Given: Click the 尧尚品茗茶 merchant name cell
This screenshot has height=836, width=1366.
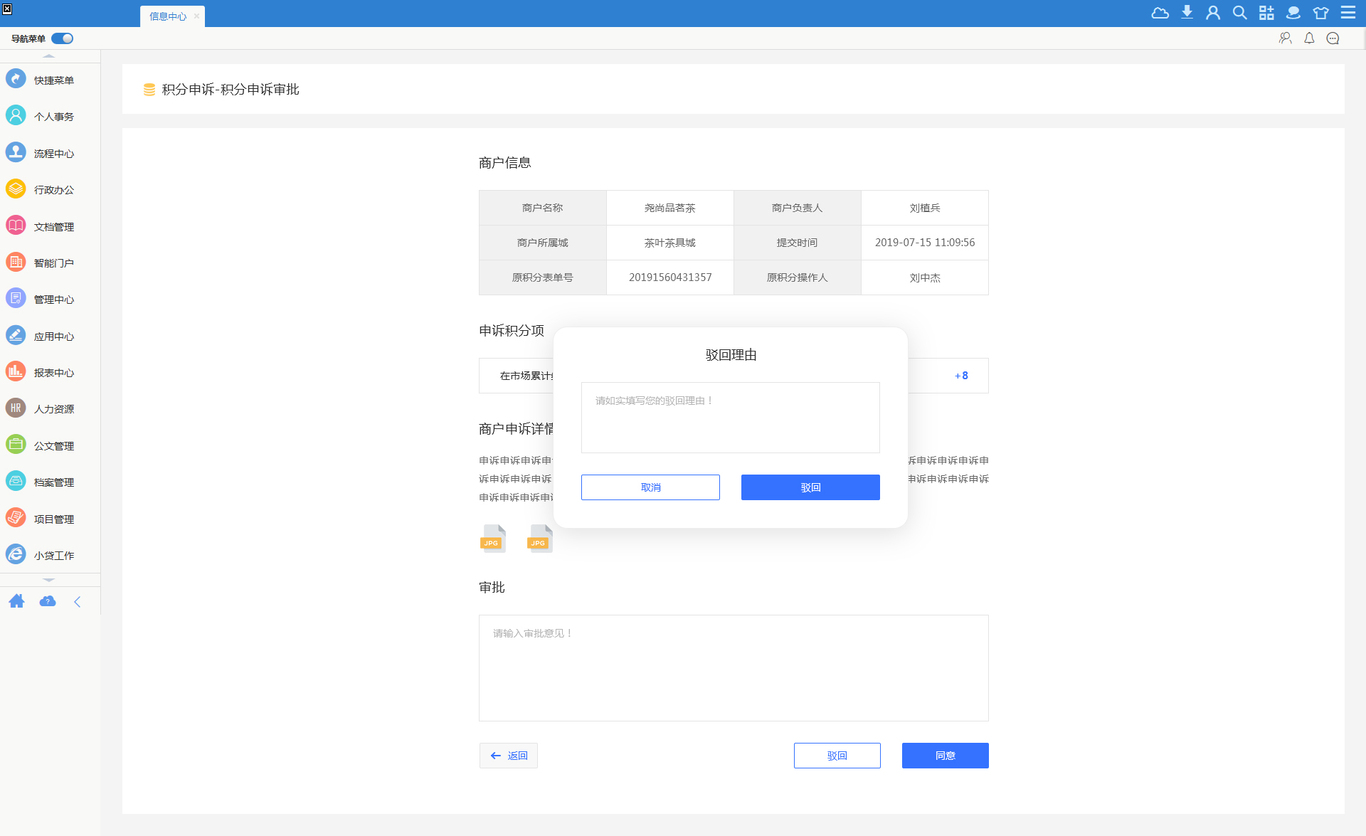Looking at the screenshot, I should click(x=670, y=208).
